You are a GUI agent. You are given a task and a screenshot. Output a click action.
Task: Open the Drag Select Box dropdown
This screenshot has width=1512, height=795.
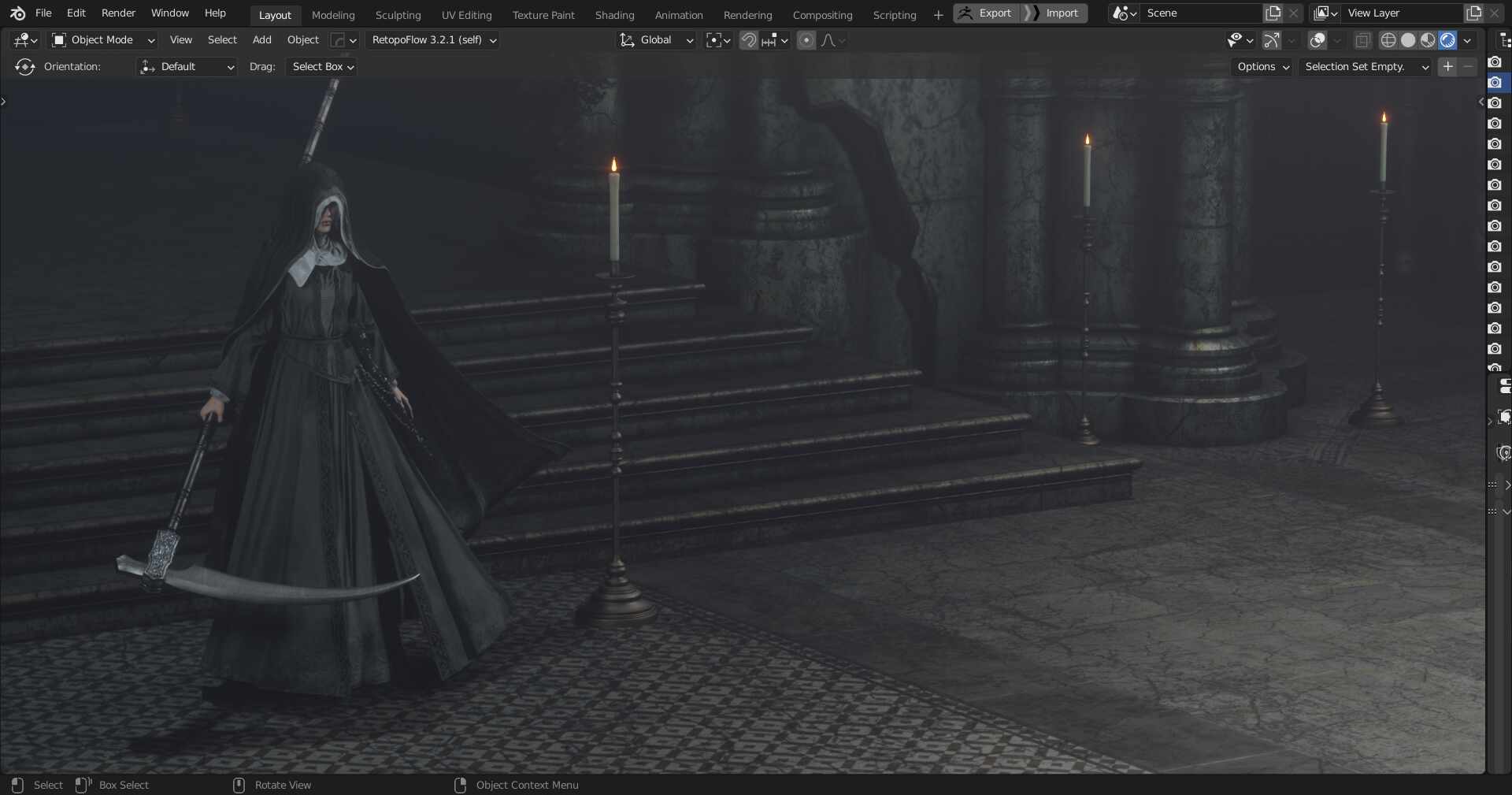tap(322, 67)
